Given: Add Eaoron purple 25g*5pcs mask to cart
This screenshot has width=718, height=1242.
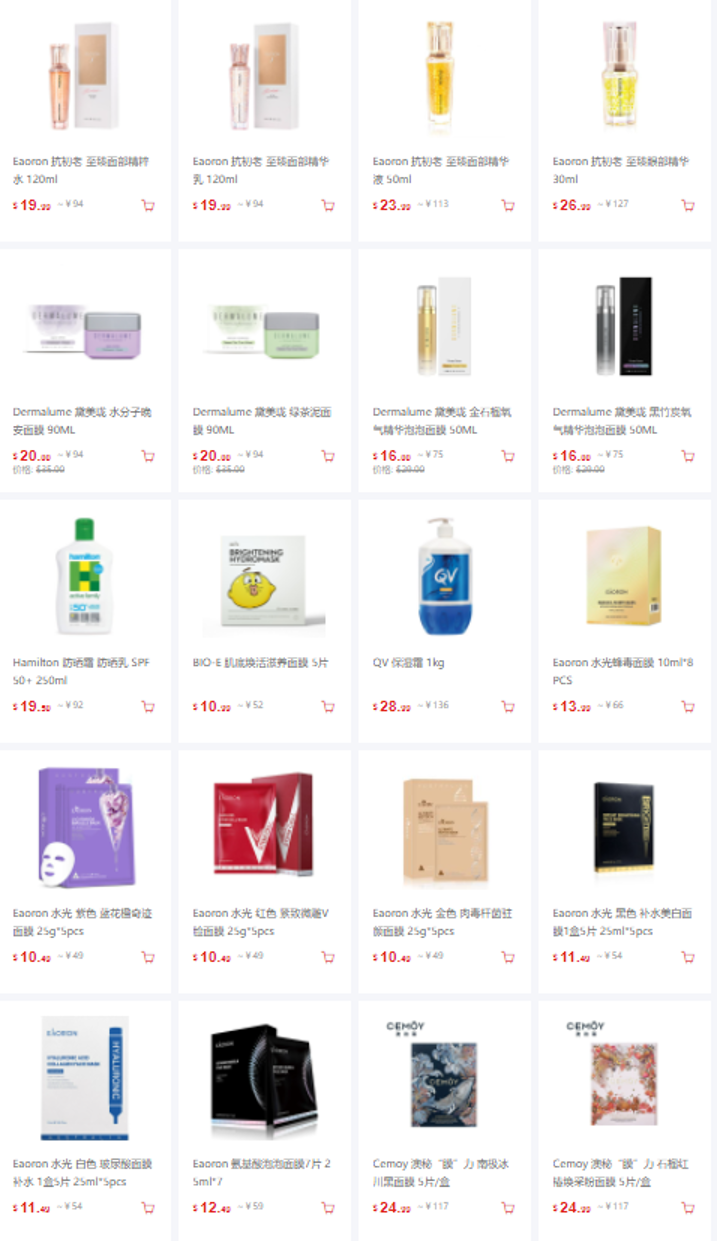Looking at the screenshot, I should (x=148, y=957).
